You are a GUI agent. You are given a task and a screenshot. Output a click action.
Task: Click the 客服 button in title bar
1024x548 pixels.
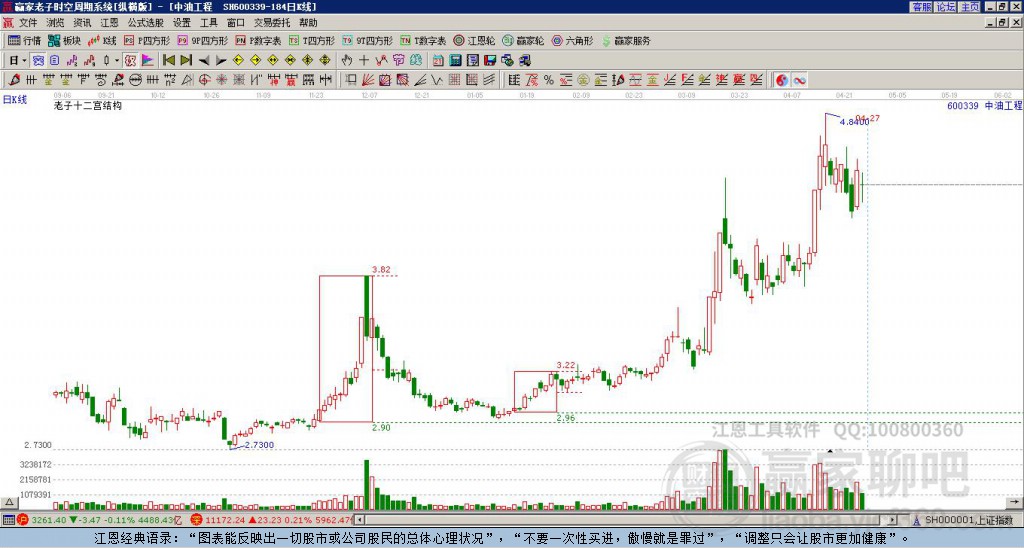click(922, 7)
